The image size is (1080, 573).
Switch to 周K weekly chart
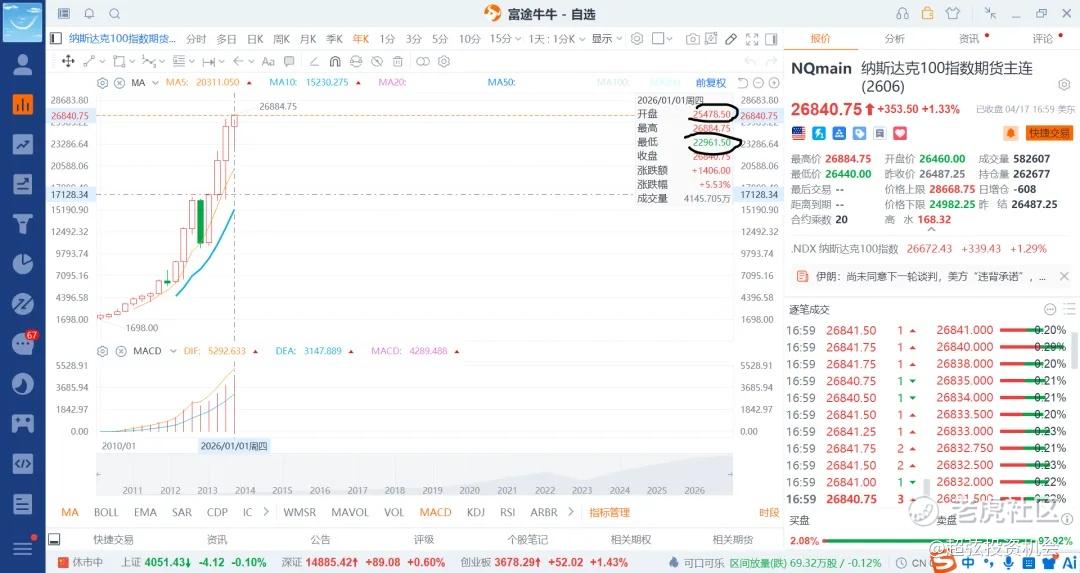281,39
